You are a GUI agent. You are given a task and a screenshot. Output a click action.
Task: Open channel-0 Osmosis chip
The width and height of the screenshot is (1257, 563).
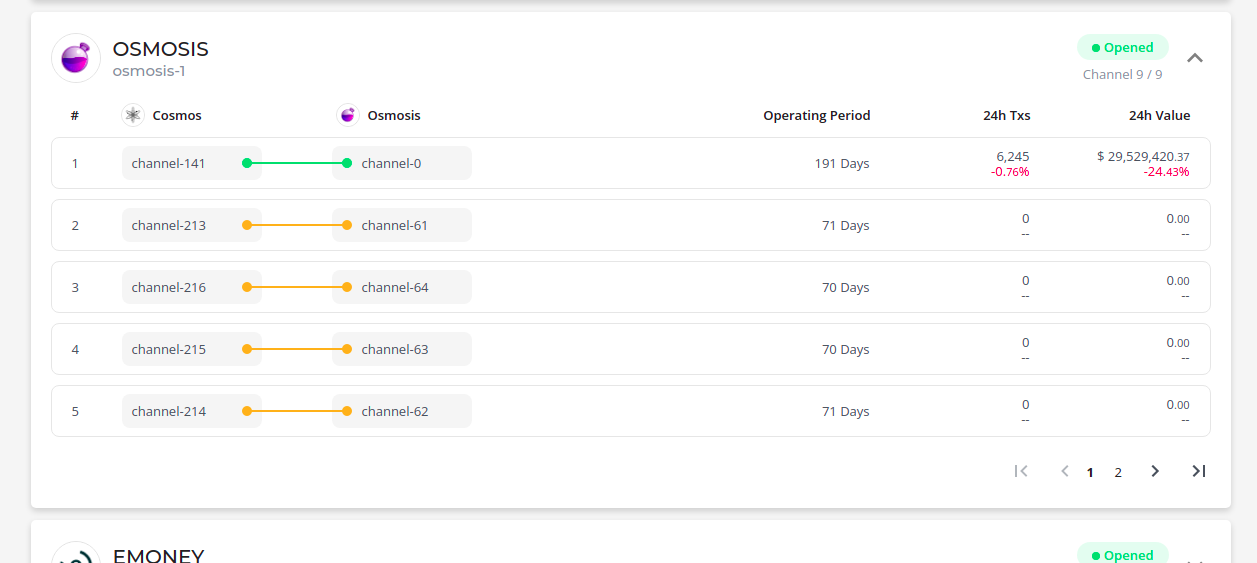(402, 163)
